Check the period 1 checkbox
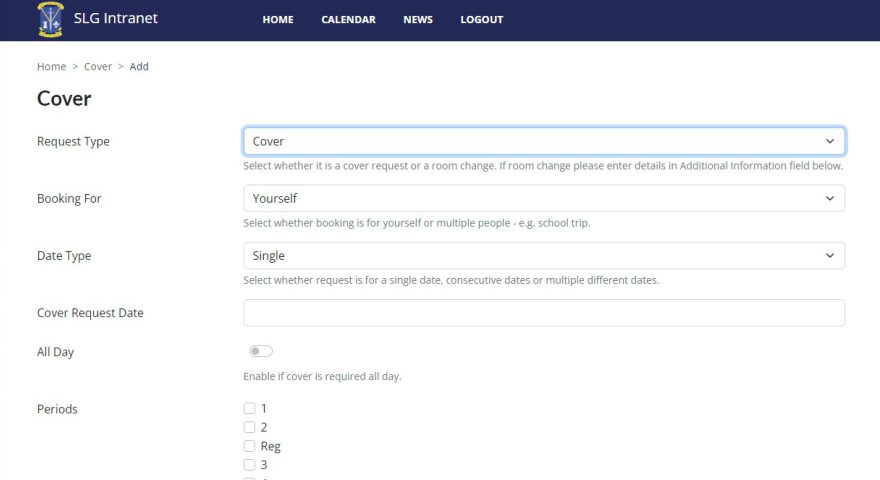Viewport: 880px width, 480px height. tap(250, 408)
